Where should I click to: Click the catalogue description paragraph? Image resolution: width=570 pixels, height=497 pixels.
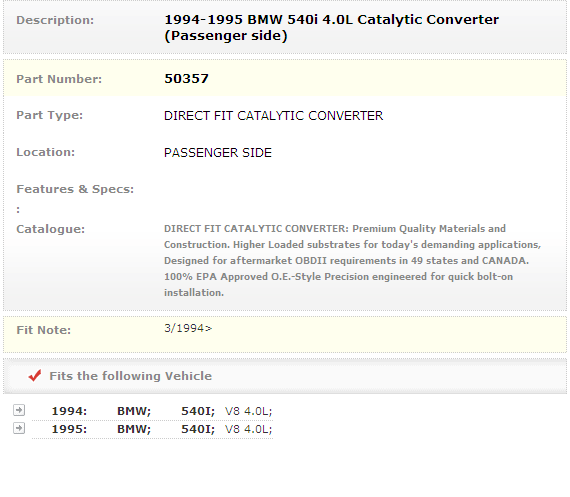pos(352,261)
